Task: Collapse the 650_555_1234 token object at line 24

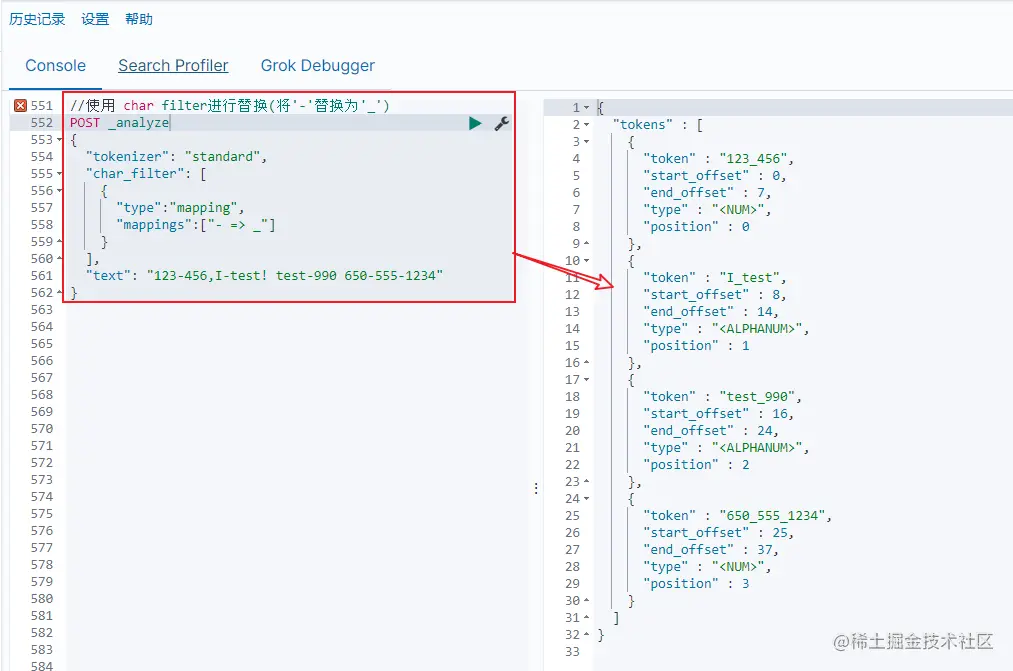Action: 587,499
